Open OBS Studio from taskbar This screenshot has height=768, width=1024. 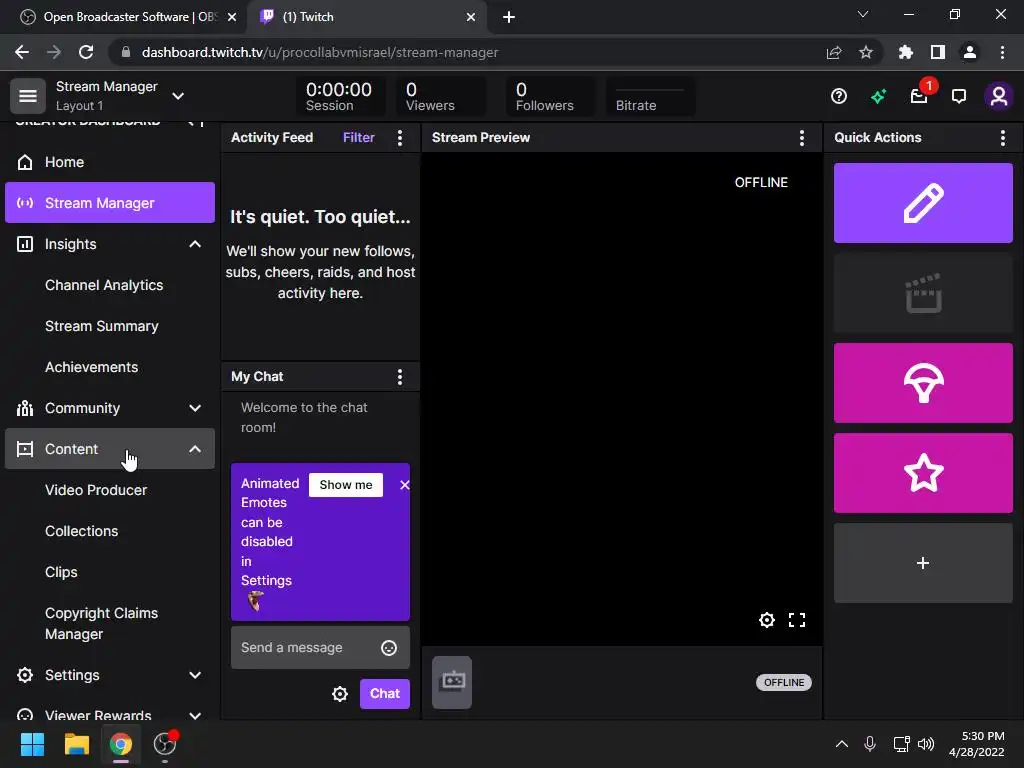[x=165, y=744]
